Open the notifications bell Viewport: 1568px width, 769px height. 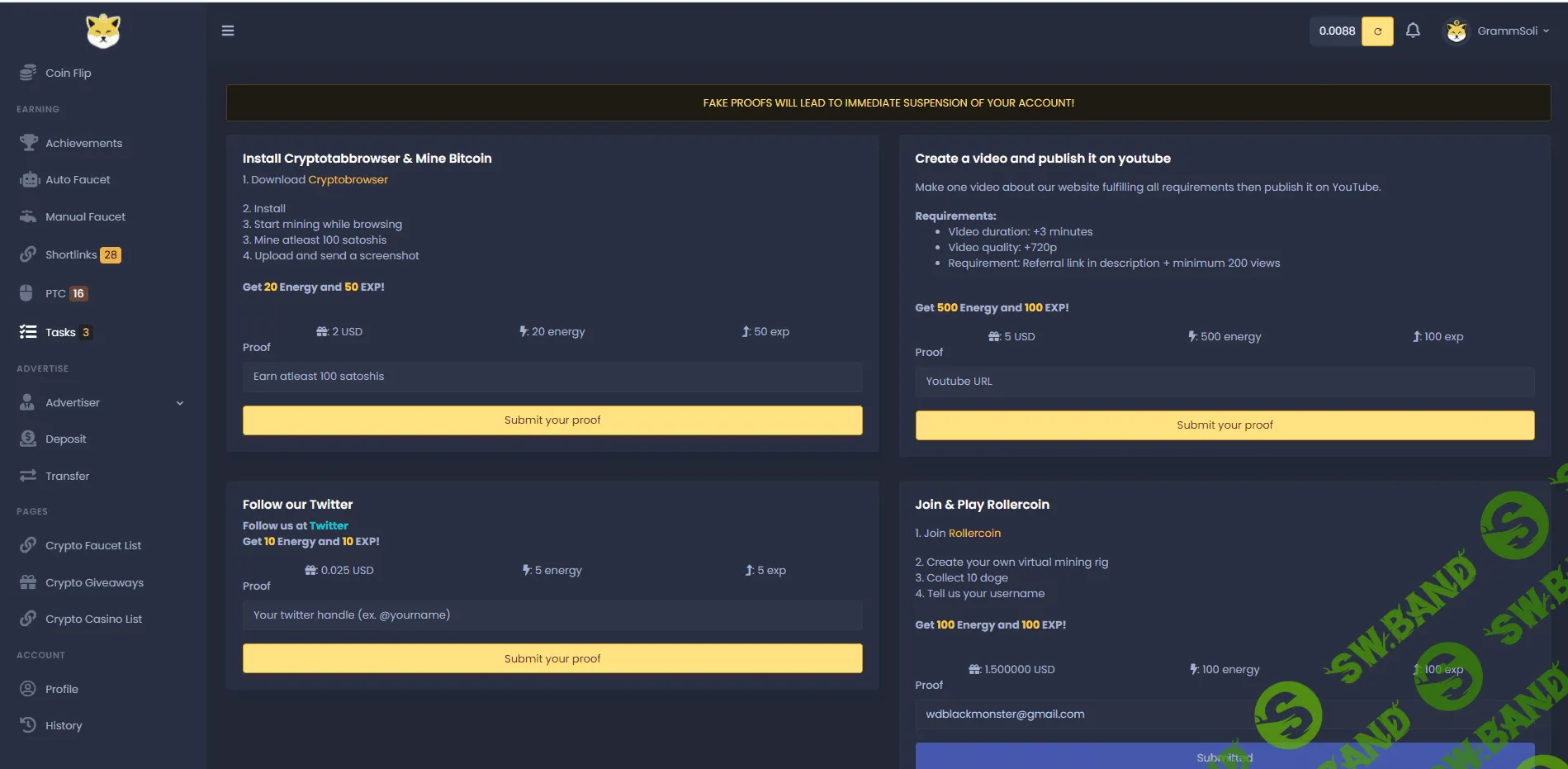[1413, 31]
